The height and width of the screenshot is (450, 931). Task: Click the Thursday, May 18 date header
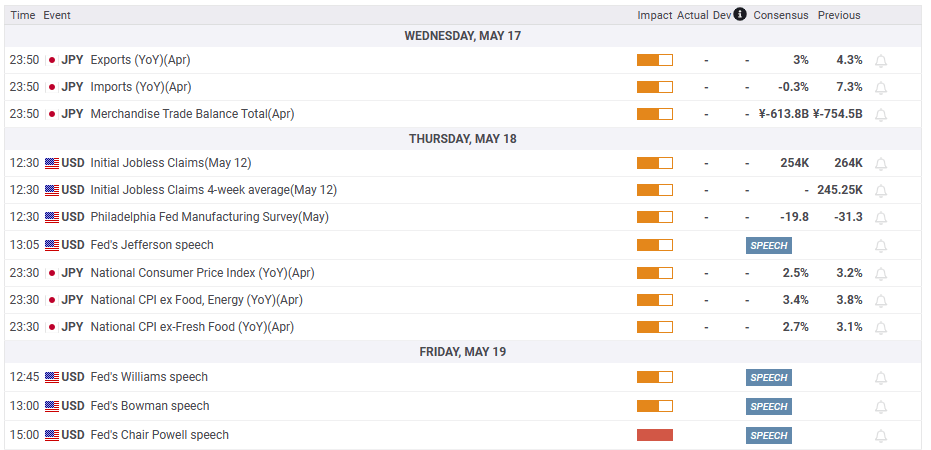pos(462,139)
